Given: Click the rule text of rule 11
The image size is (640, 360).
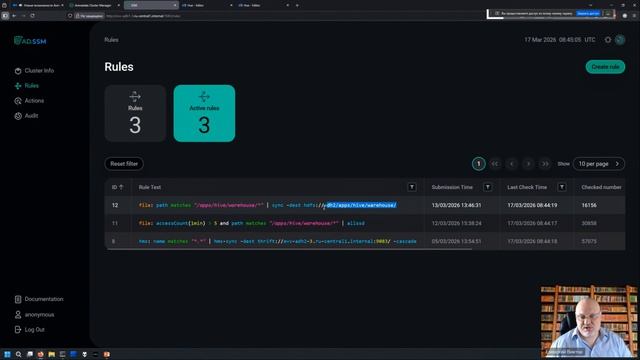Looking at the screenshot, I should tap(251, 223).
